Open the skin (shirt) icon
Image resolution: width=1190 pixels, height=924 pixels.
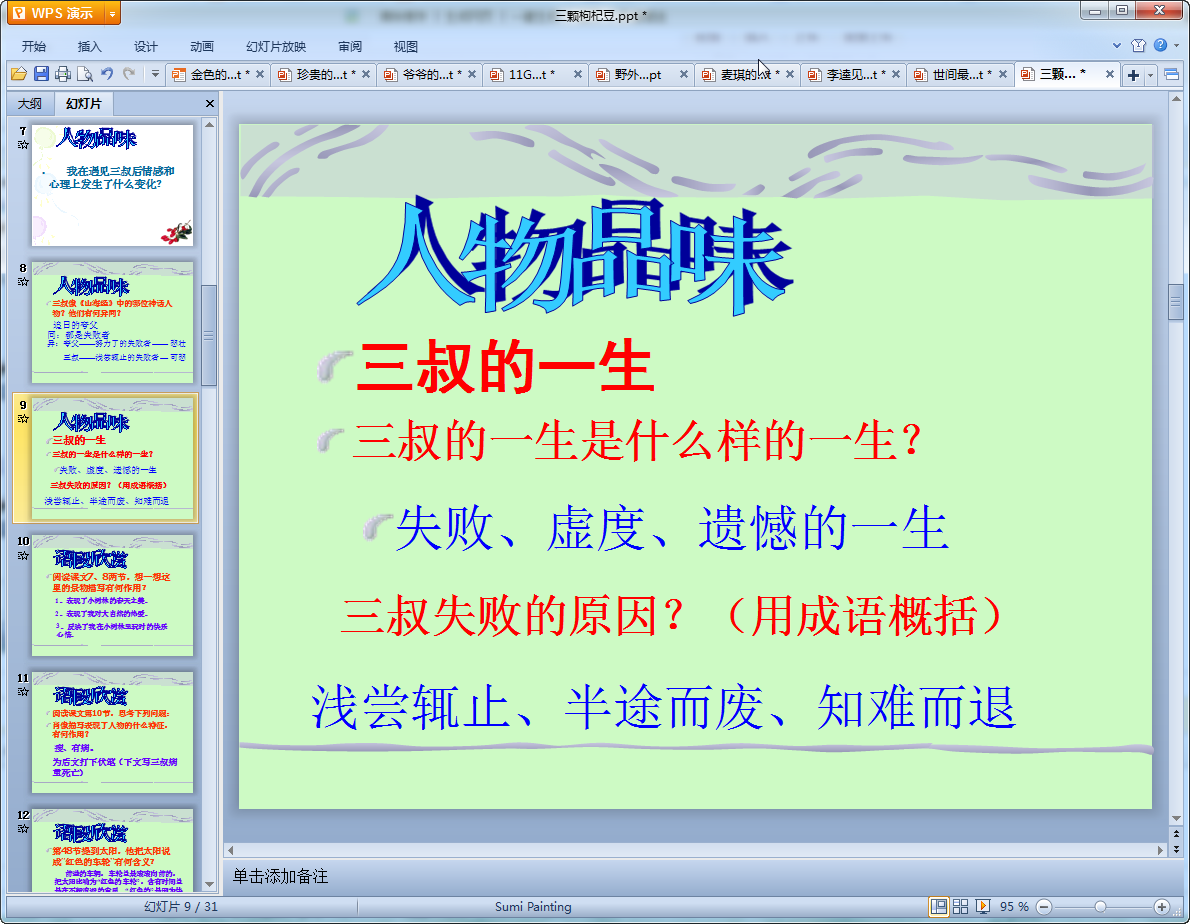1138,46
